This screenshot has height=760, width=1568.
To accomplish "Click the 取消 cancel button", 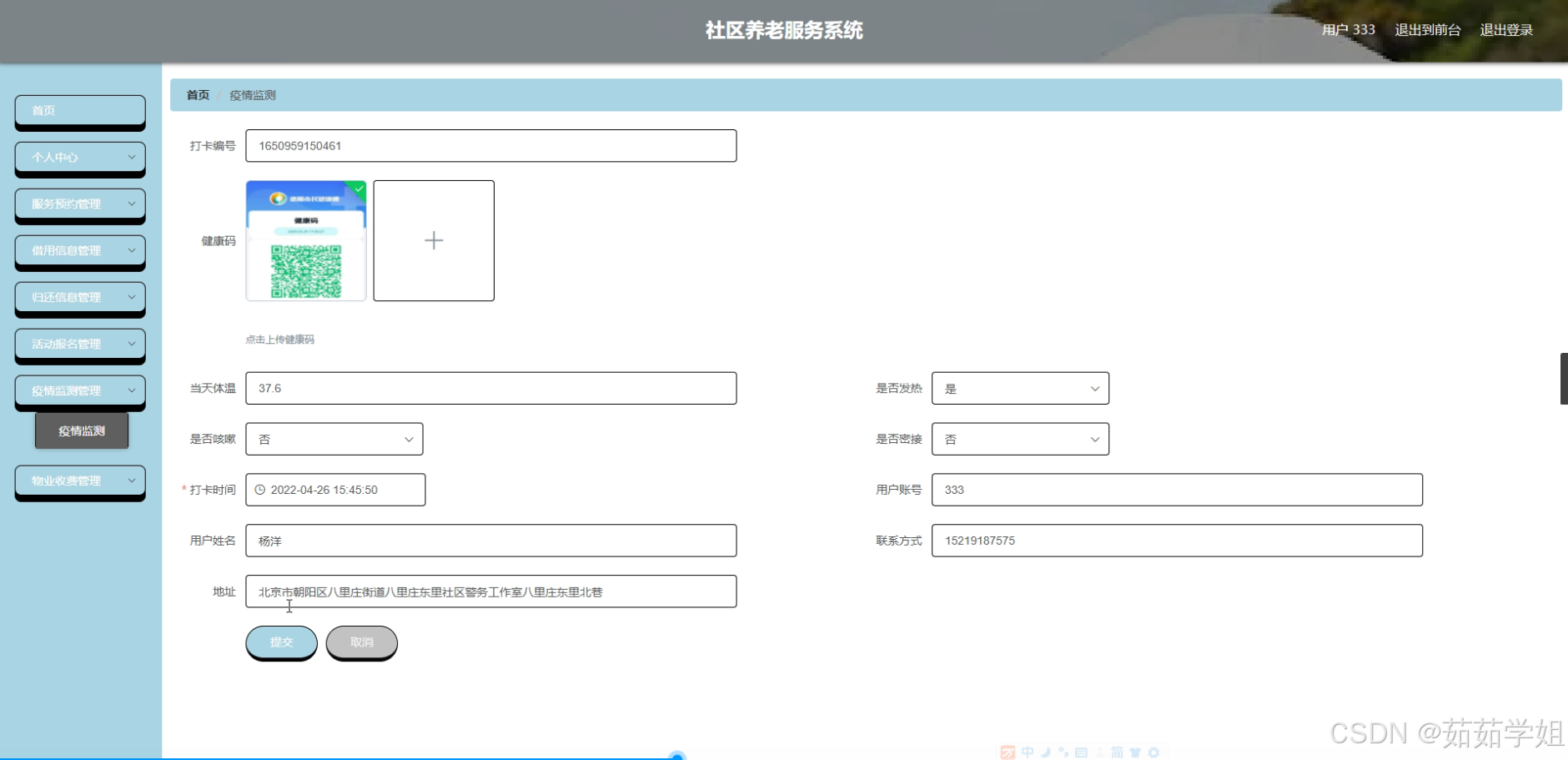I will pos(361,642).
